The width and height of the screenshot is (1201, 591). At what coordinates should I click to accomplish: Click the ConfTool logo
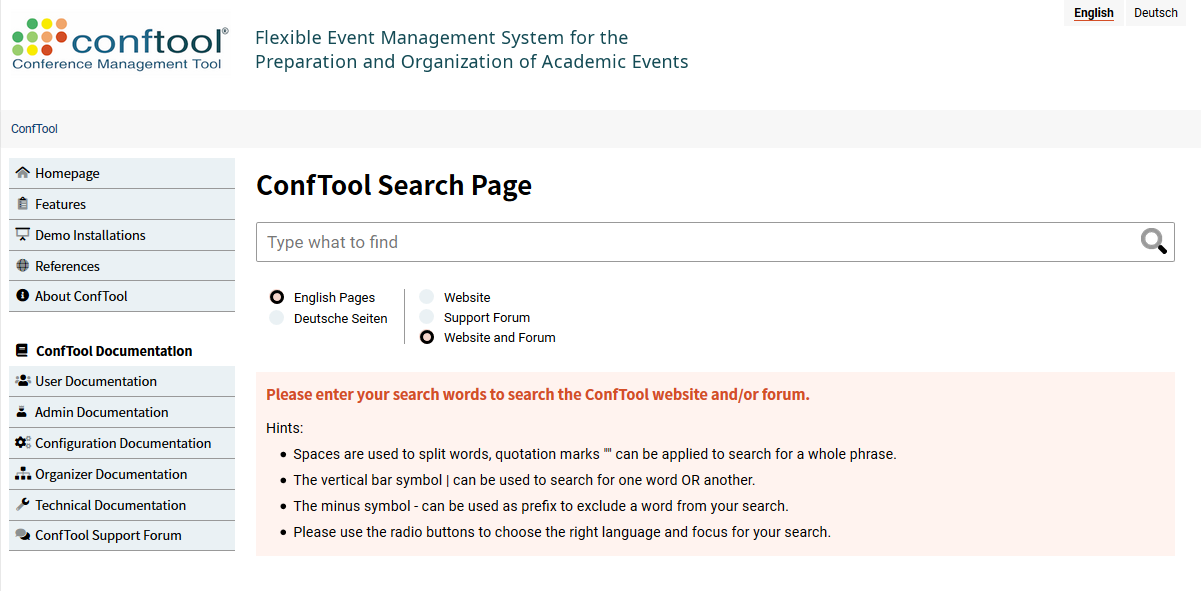click(120, 44)
